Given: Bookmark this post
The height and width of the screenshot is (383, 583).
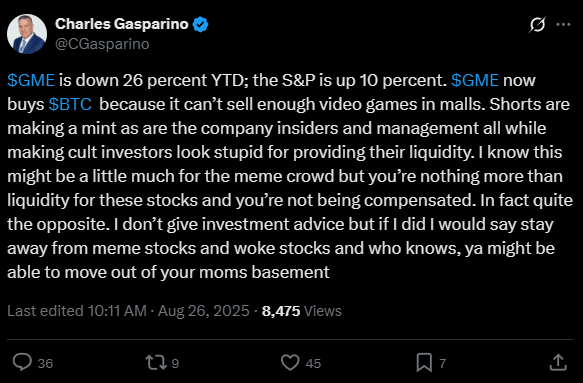Looking at the screenshot, I should [424, 363].
